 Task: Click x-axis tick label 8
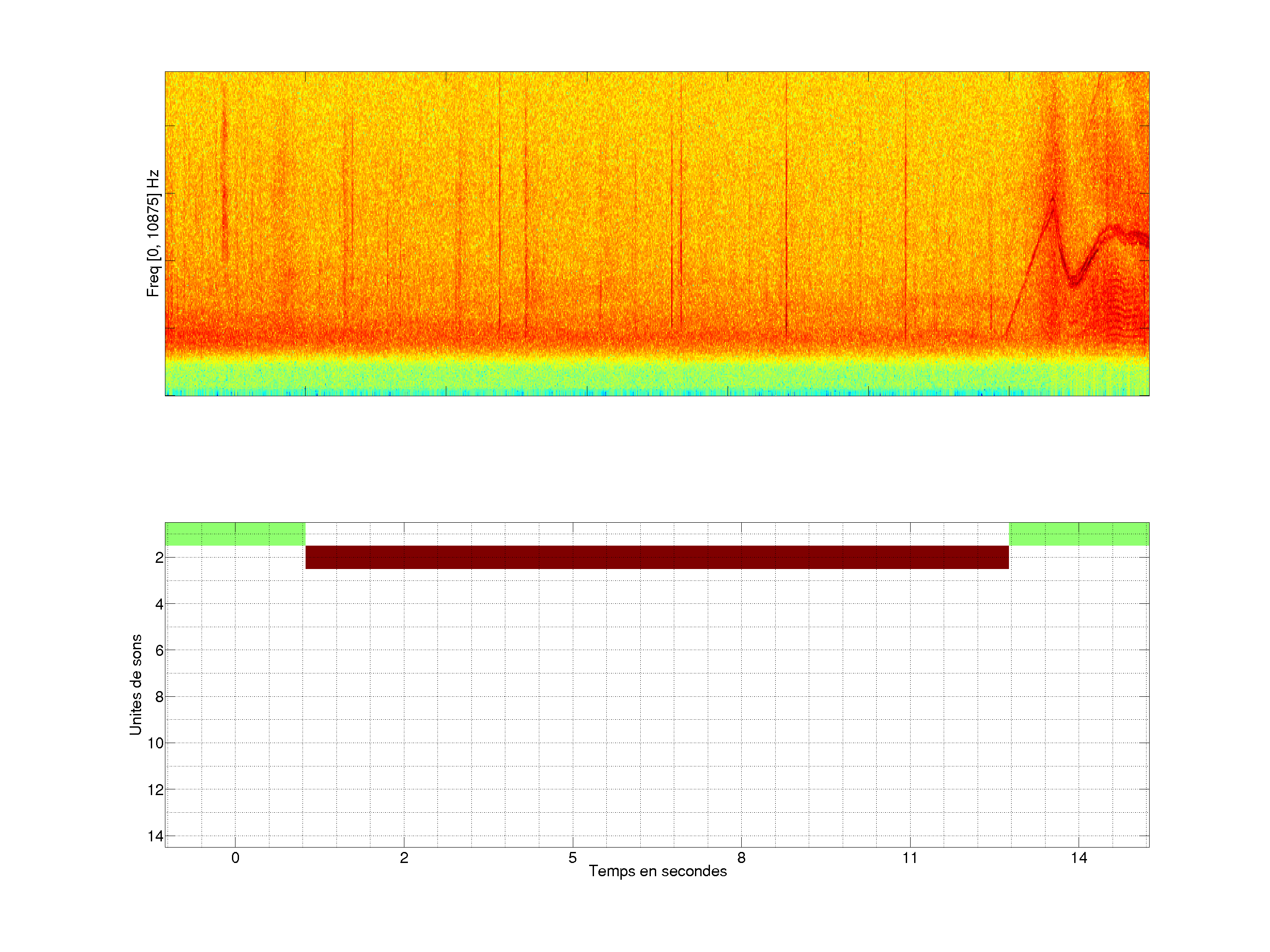point(741,858)
